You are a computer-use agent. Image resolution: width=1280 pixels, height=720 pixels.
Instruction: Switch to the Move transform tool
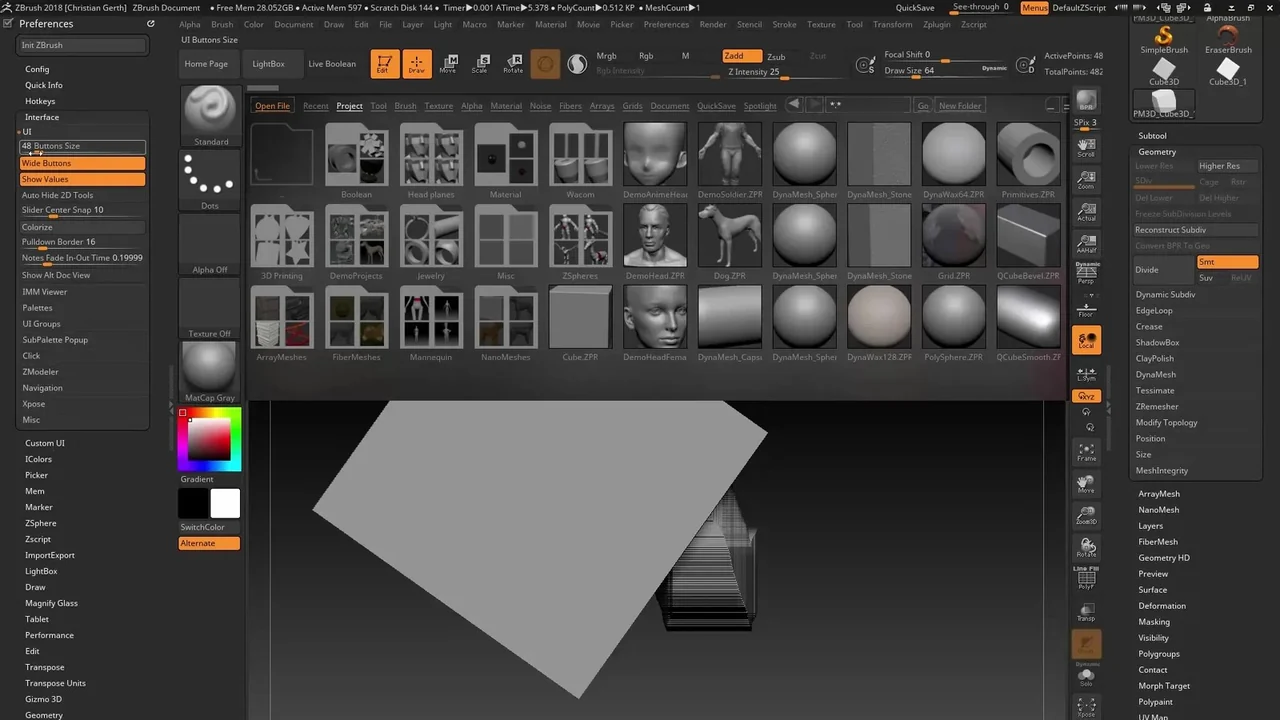point(448,64)
